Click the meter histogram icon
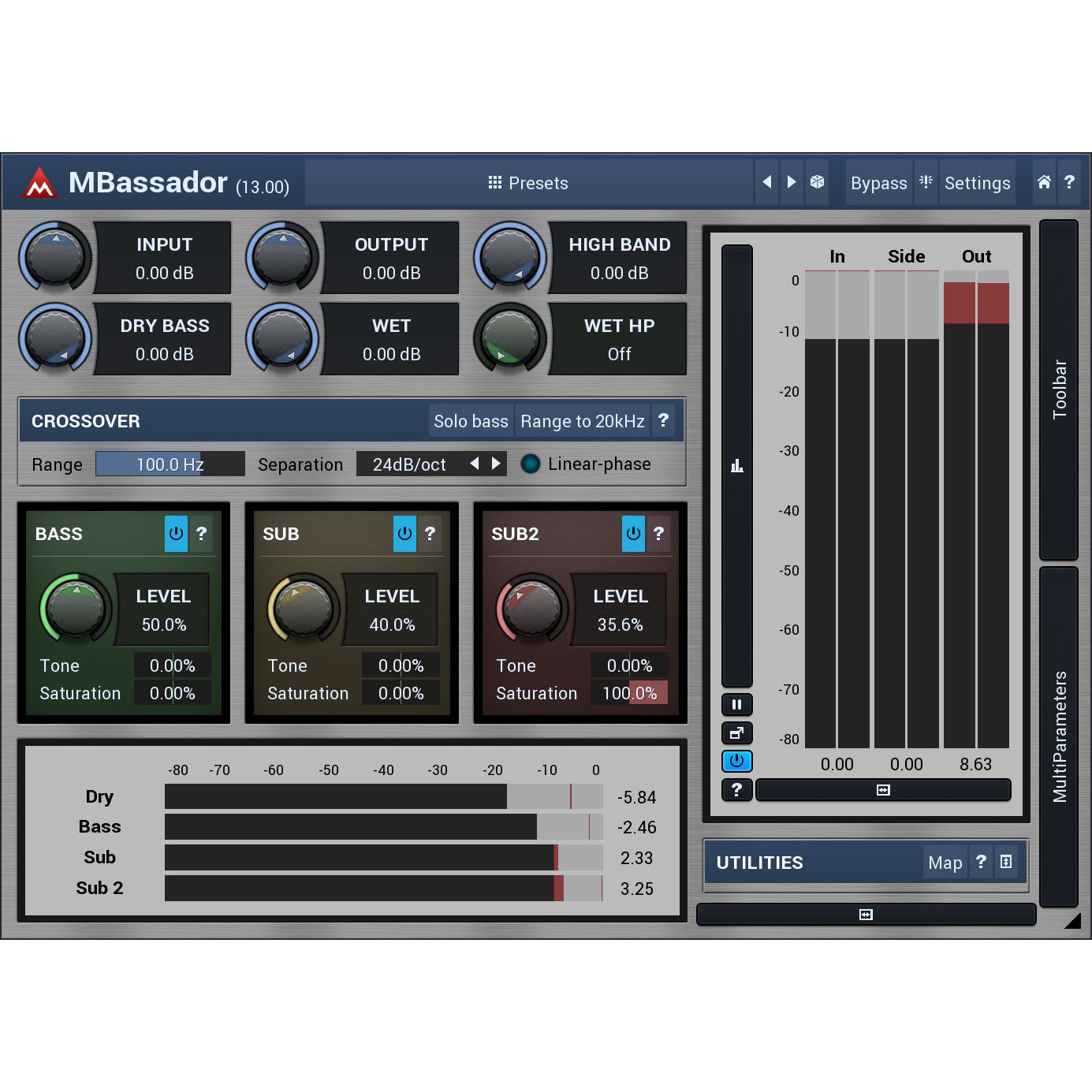The width and height of the screenshot is (1092, 1092). point(736,465)
